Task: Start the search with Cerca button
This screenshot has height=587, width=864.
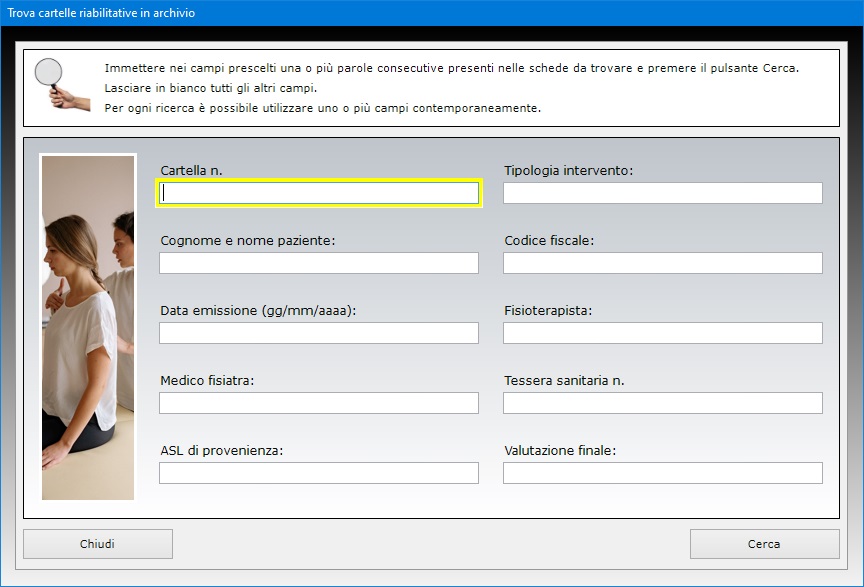Action: pos(764,544)
